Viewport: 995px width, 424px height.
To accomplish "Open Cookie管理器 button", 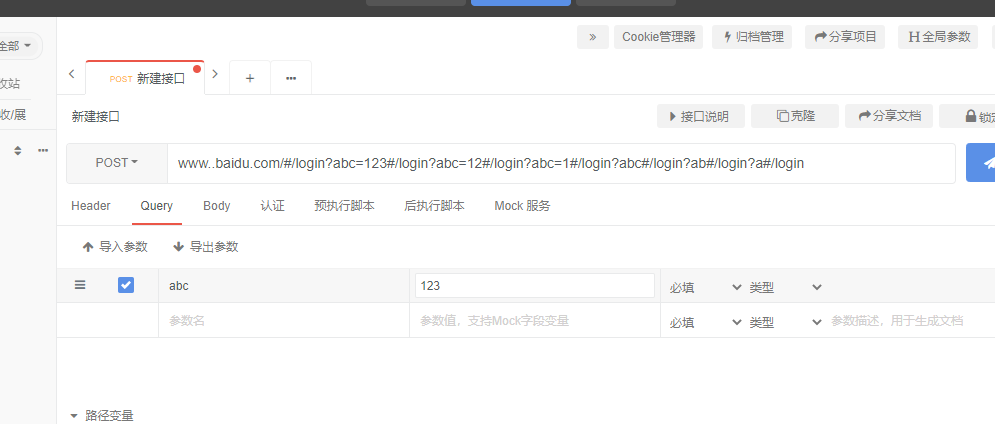I will [659, 37].
